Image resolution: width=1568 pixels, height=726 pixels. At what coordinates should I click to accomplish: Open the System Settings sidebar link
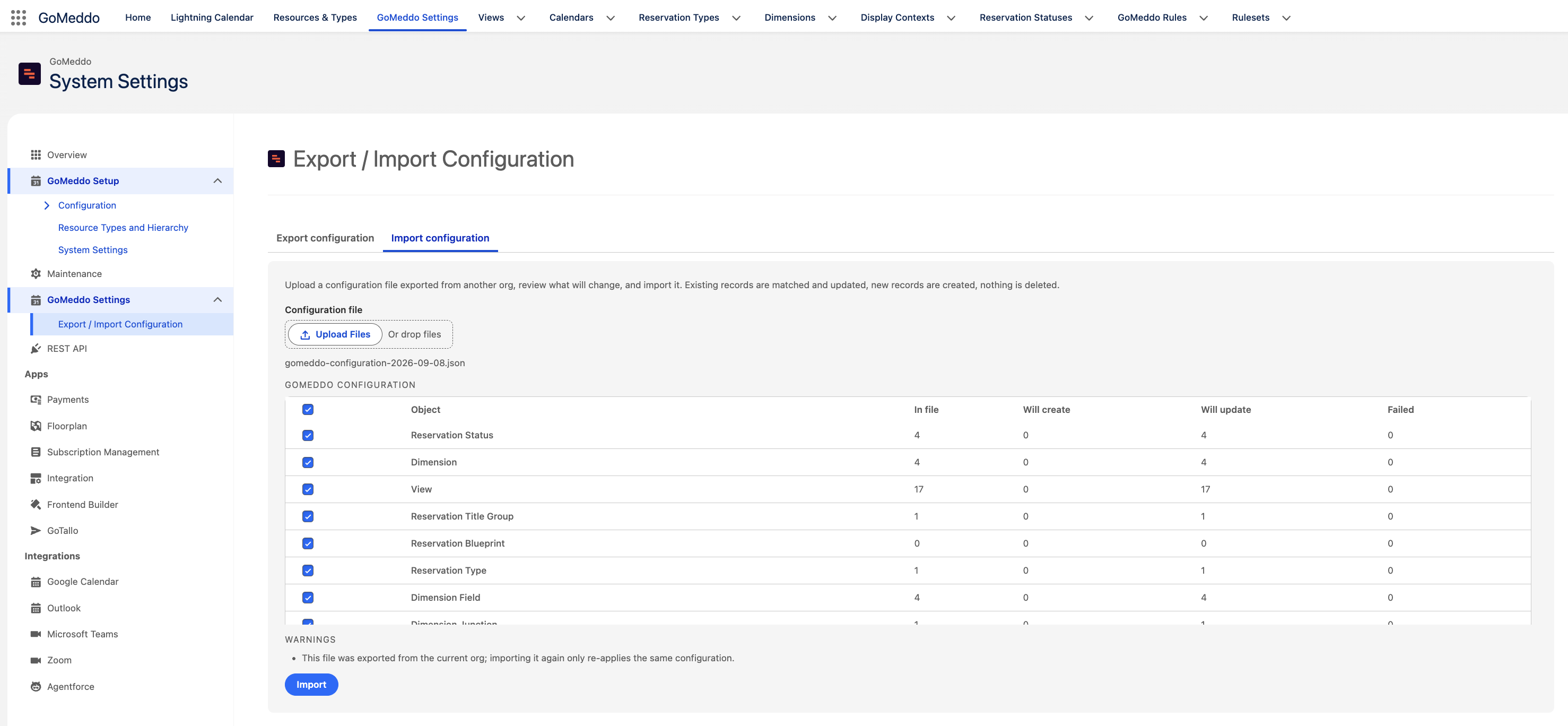point(93,250)
